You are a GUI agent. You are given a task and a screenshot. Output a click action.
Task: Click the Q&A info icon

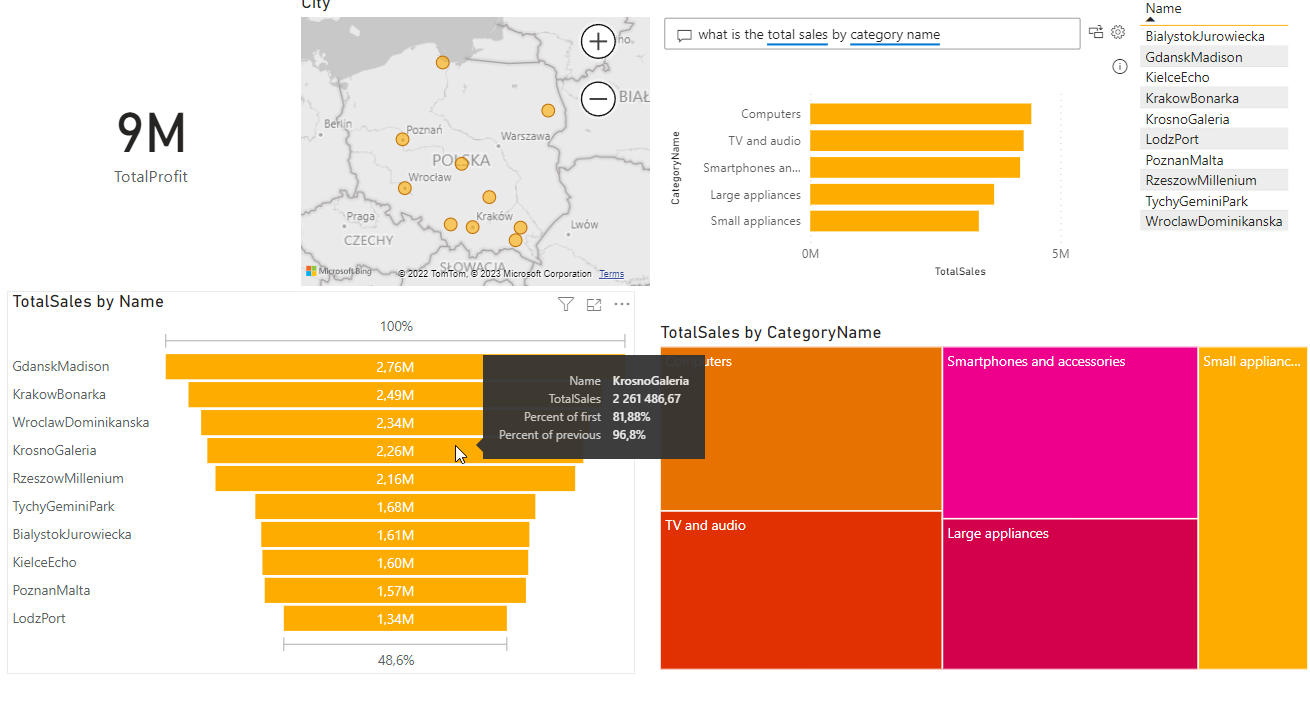(x=1120, y=67)
